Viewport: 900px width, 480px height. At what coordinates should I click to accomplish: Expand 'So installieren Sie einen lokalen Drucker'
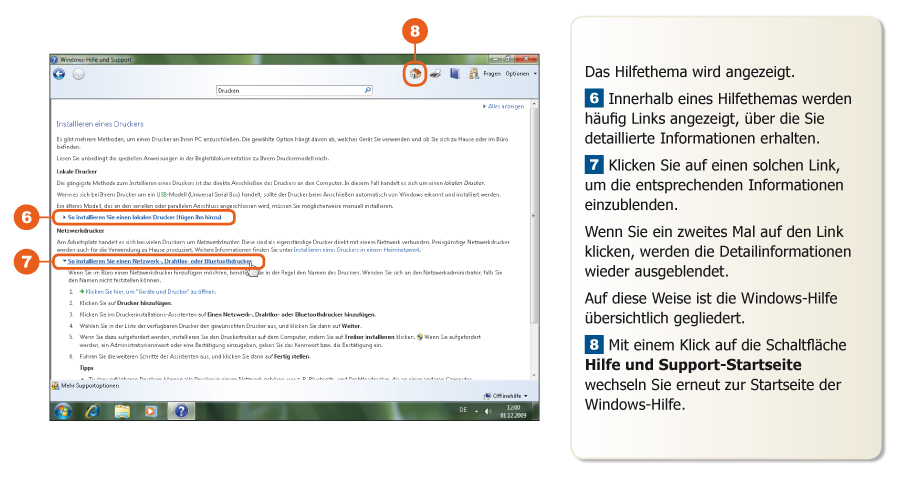(x=146, y=216)
